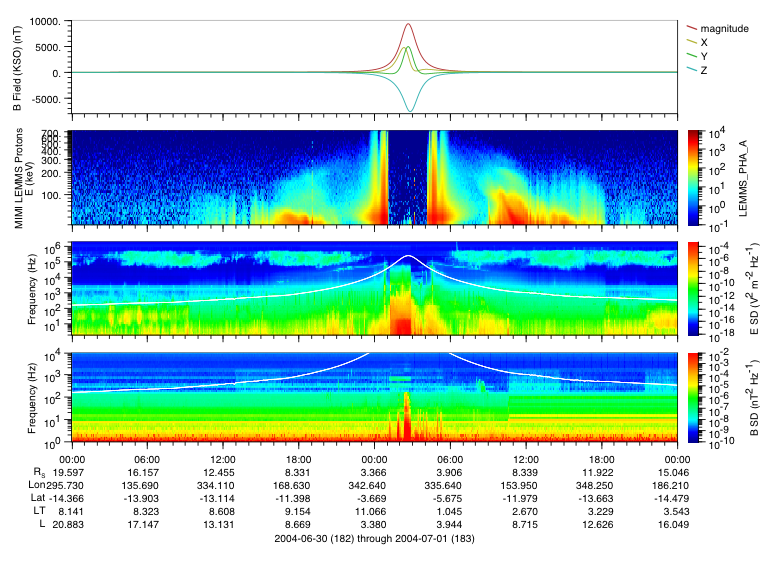The height and width of the screenshot is (564, 779).
Task: Click the '06:00' first time label
Action: click(147, 460)
